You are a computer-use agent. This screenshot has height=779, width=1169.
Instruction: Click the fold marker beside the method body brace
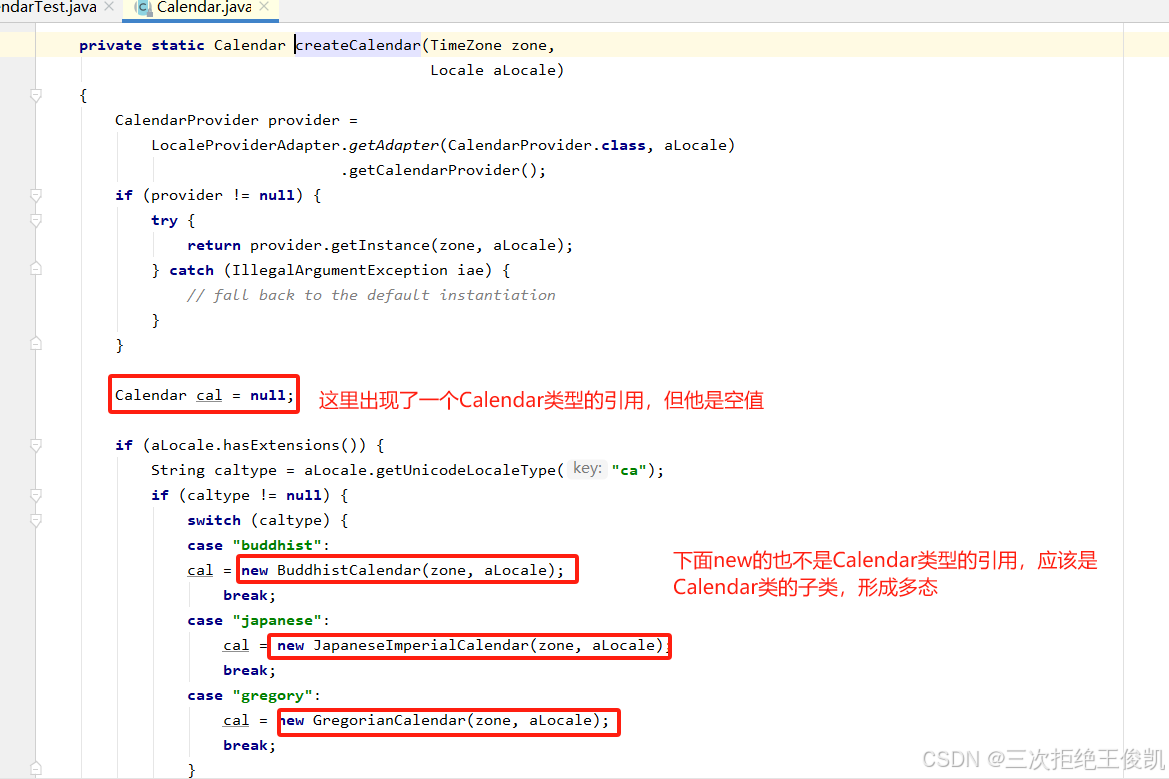[x=35, y=95]
